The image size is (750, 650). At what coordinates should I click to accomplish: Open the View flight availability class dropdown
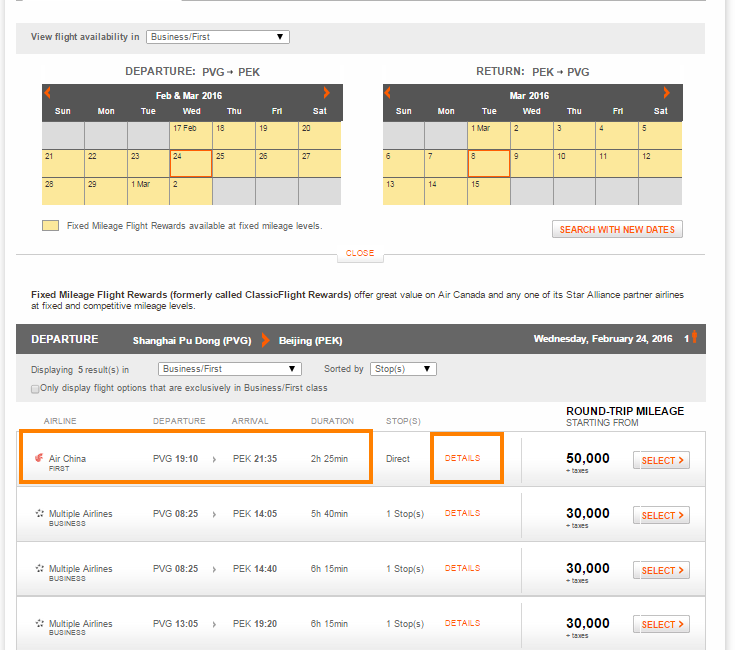[217, 37]
